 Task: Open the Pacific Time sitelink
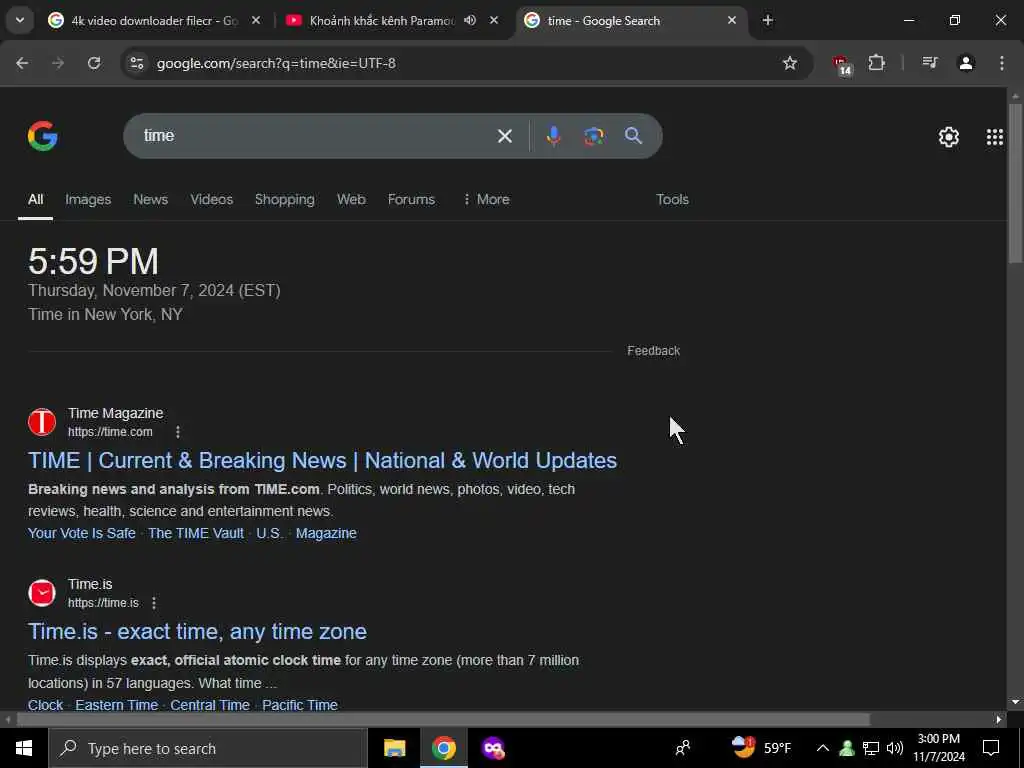coord(300,705)
